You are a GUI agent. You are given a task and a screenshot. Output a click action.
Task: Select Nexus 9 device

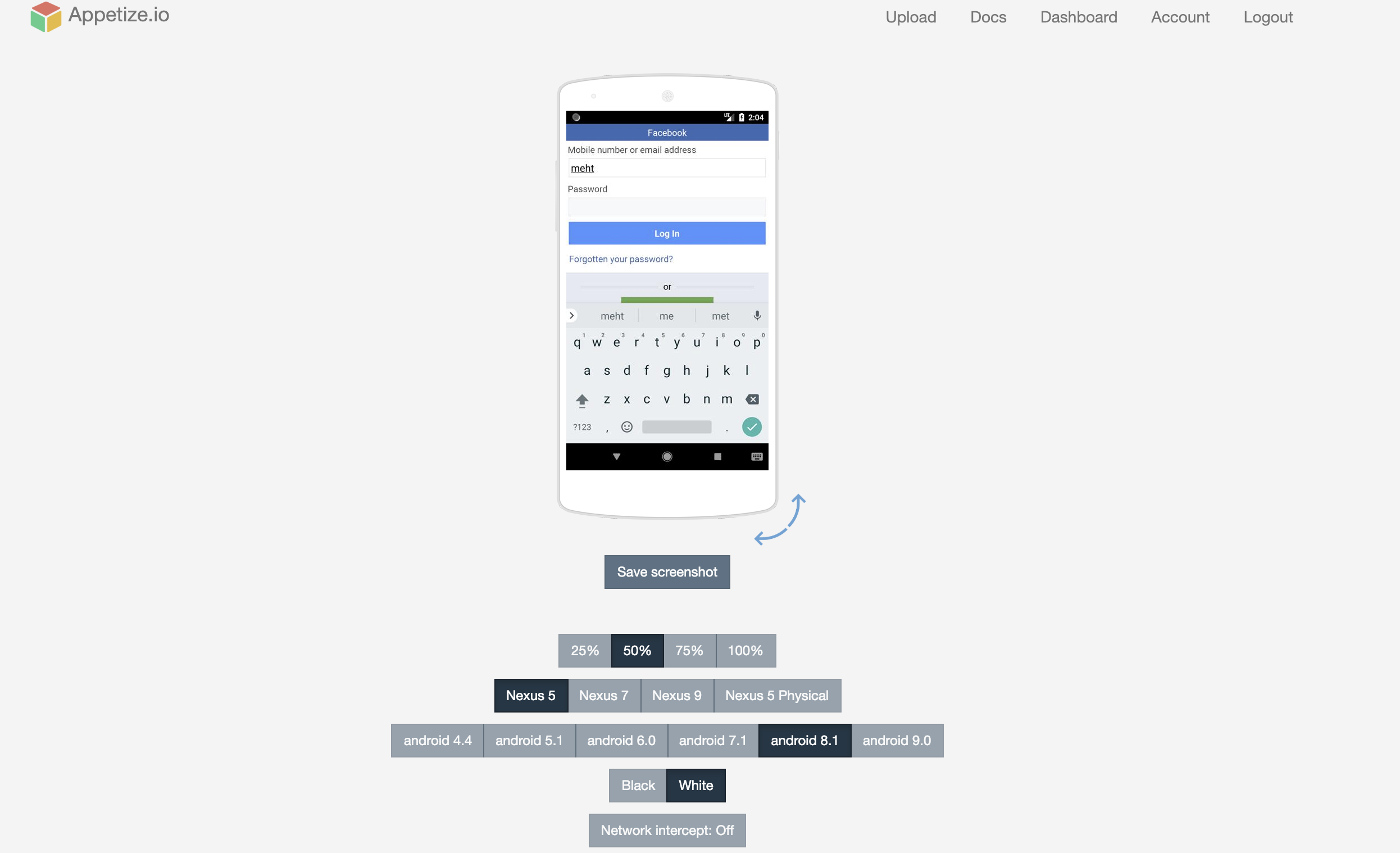click(676, 695)
